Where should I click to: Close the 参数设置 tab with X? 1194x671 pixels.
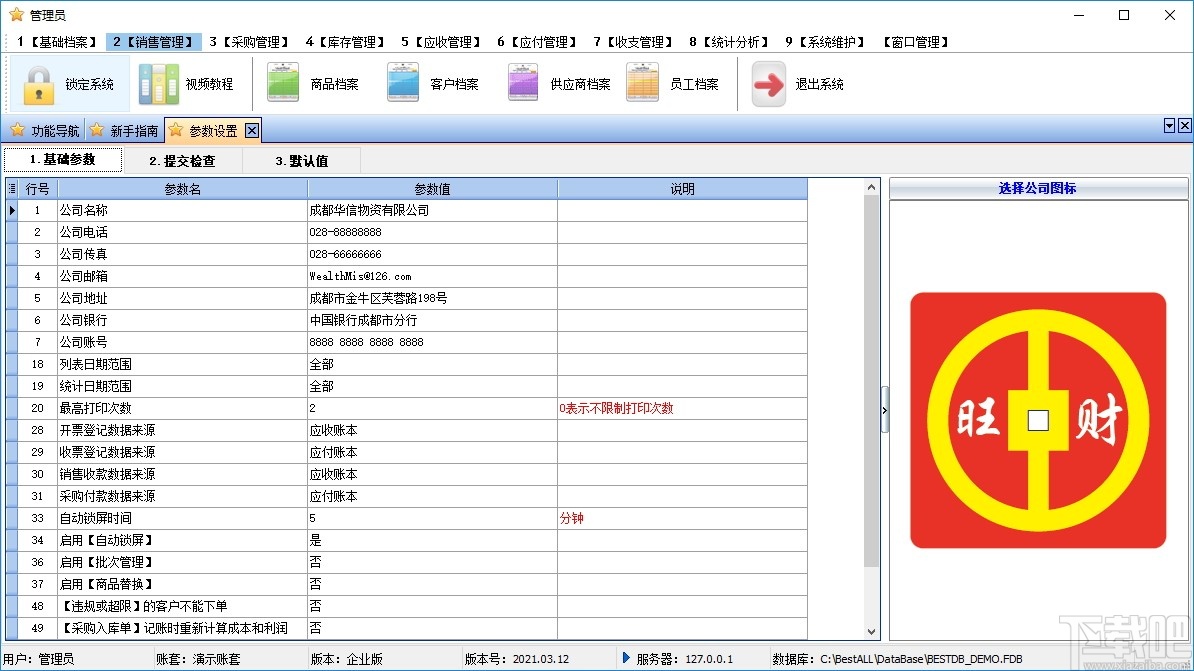click(x=252, y=131)
